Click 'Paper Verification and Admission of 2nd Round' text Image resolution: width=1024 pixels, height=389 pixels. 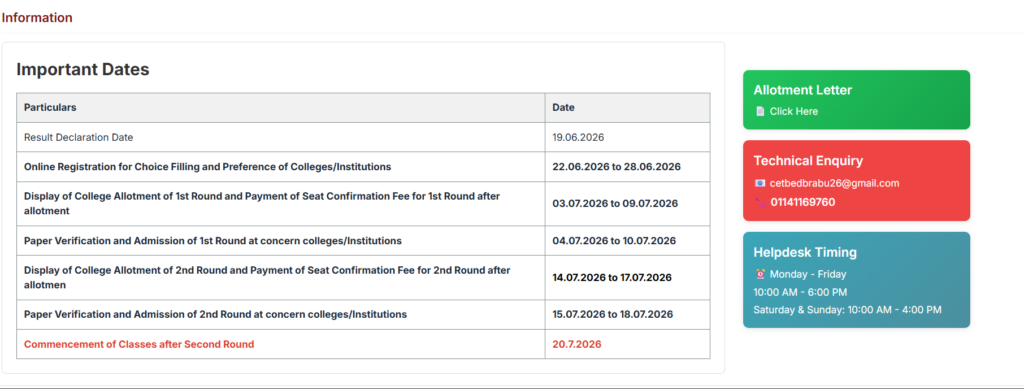[216, 315]
